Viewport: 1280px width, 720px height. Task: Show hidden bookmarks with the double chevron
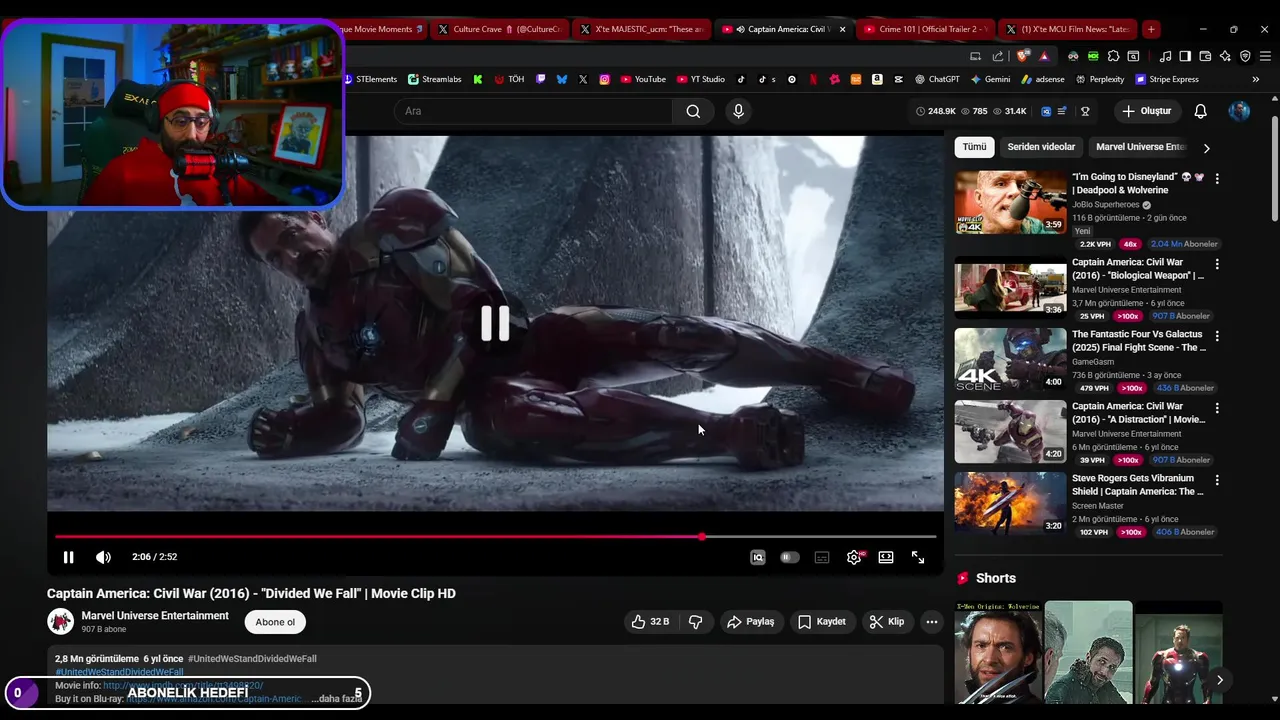(x=1256, y=79)
